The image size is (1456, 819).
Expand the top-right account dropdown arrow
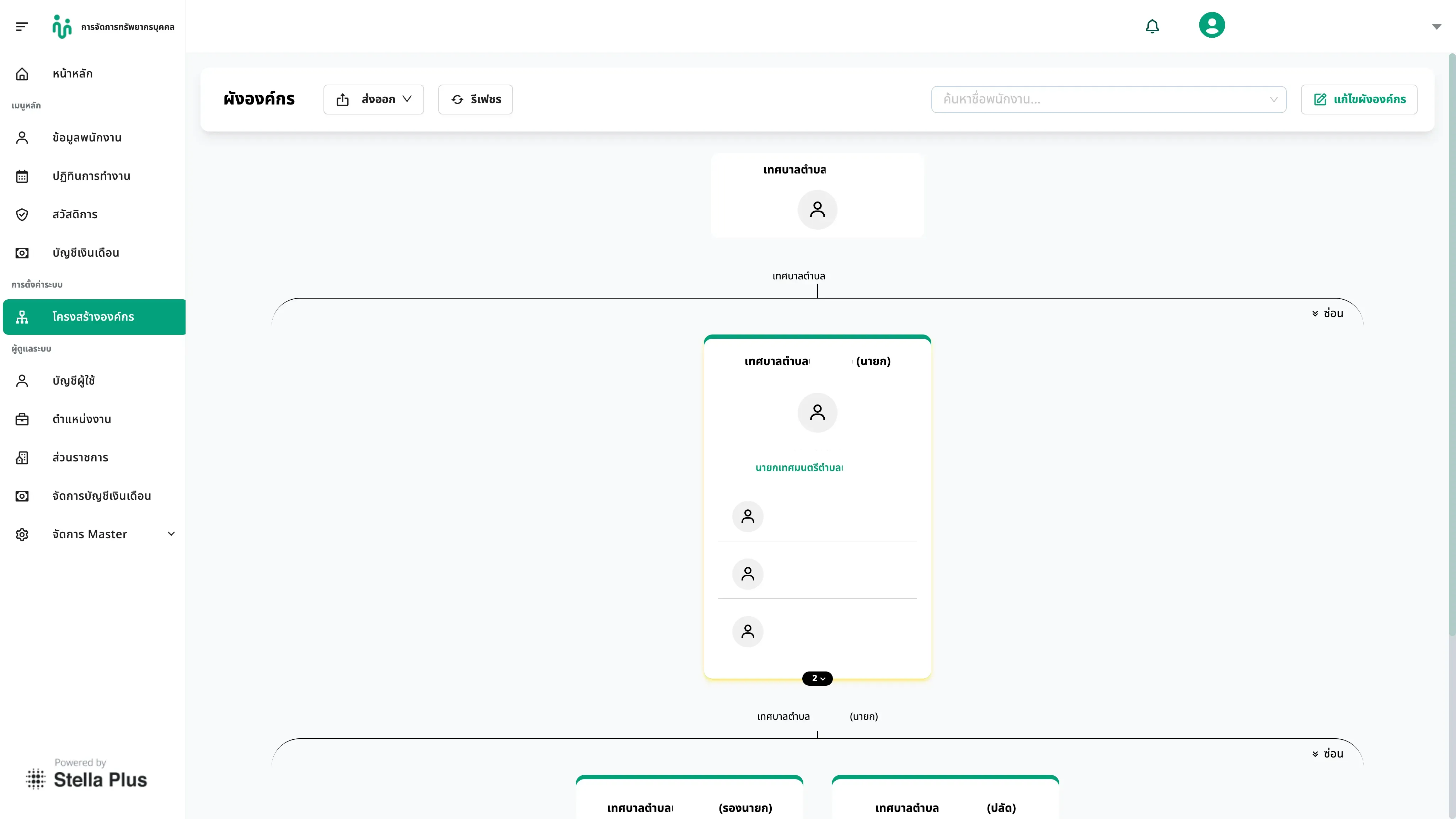click(1436, 27)
